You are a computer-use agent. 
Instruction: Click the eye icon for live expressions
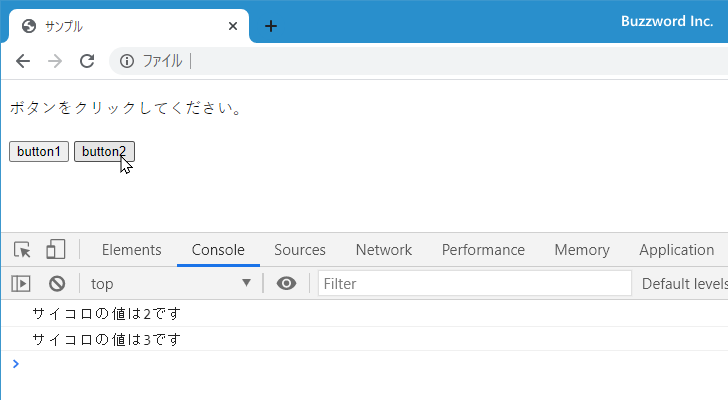(x=286, y=284)
